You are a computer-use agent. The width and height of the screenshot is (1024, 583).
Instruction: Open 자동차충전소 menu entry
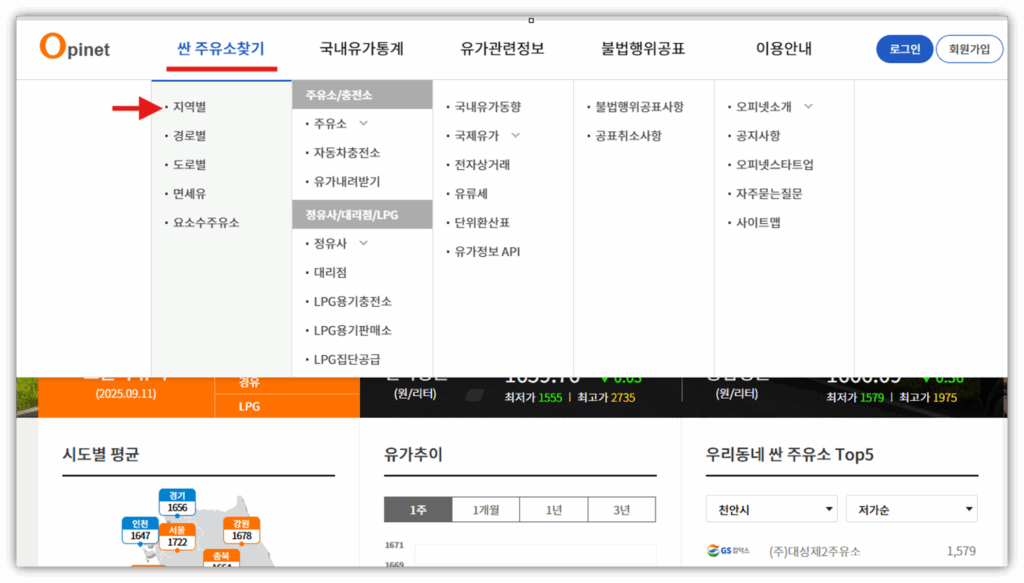click(346, 153)
